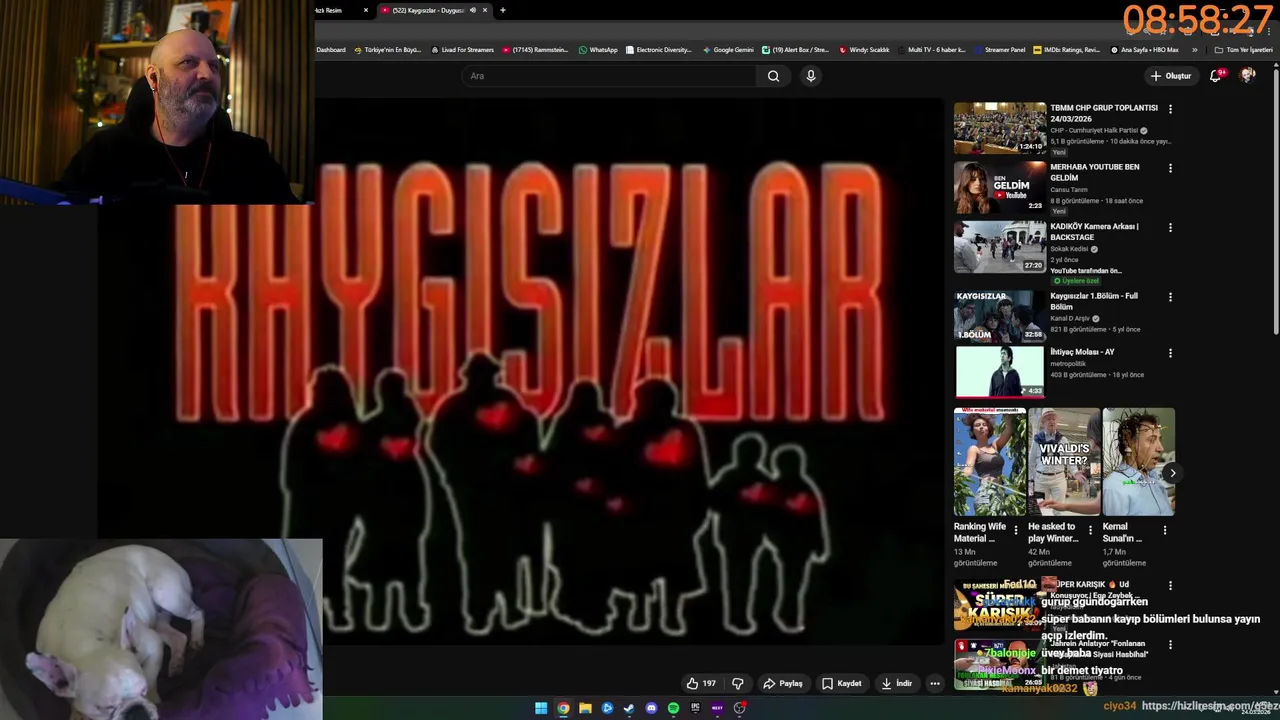Open the YouTube notifications bell
Viewport: 1280px width, 720px height.
pyautogui.click(x=1216, y=76)
